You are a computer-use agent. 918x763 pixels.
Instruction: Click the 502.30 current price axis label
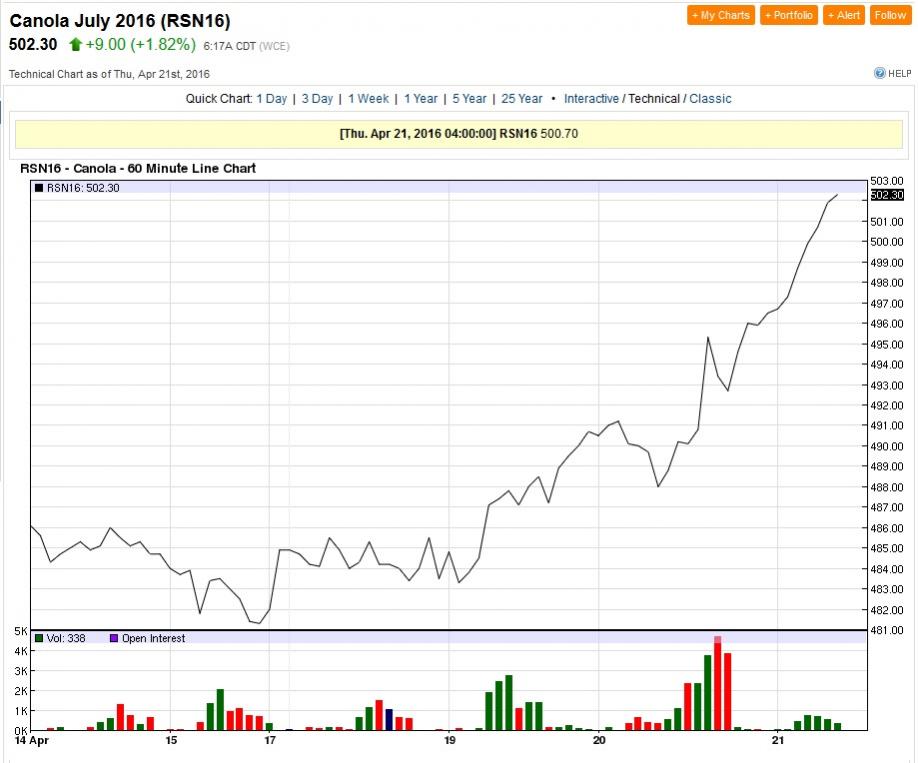point(887,195)
